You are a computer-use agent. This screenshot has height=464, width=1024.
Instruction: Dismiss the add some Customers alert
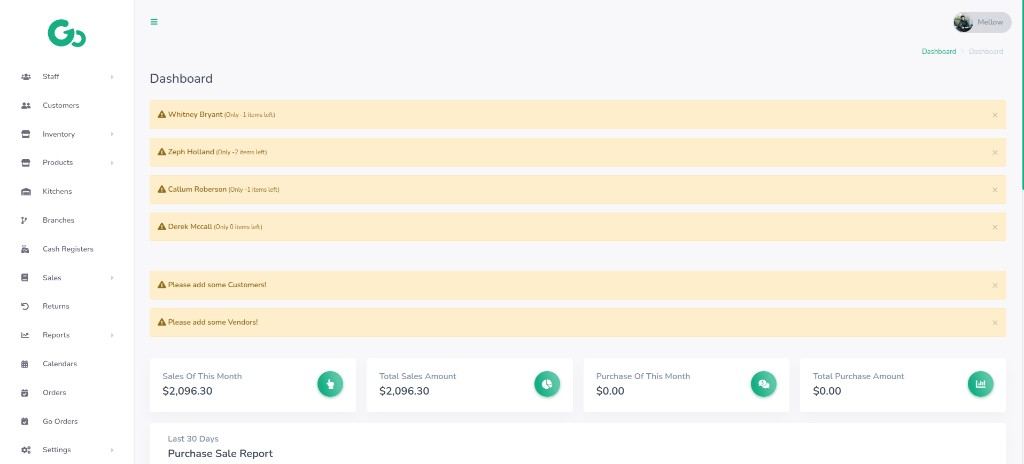(995, 286)
